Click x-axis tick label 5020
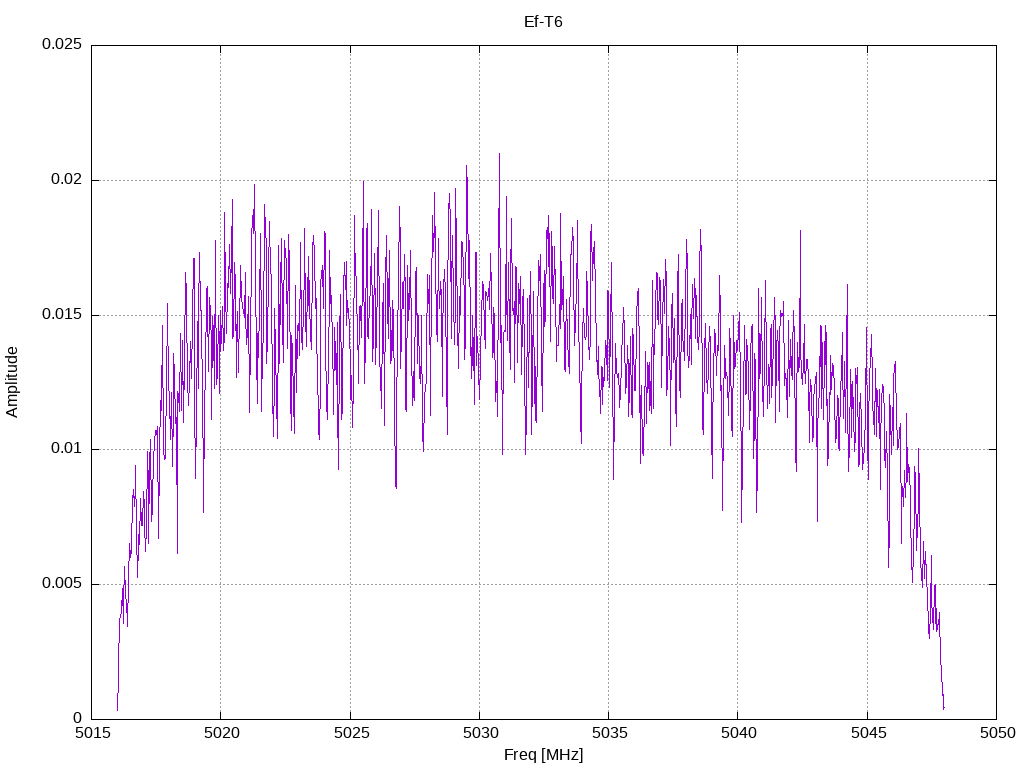This screenshot has width=1024, height=768. pos(222,733)
